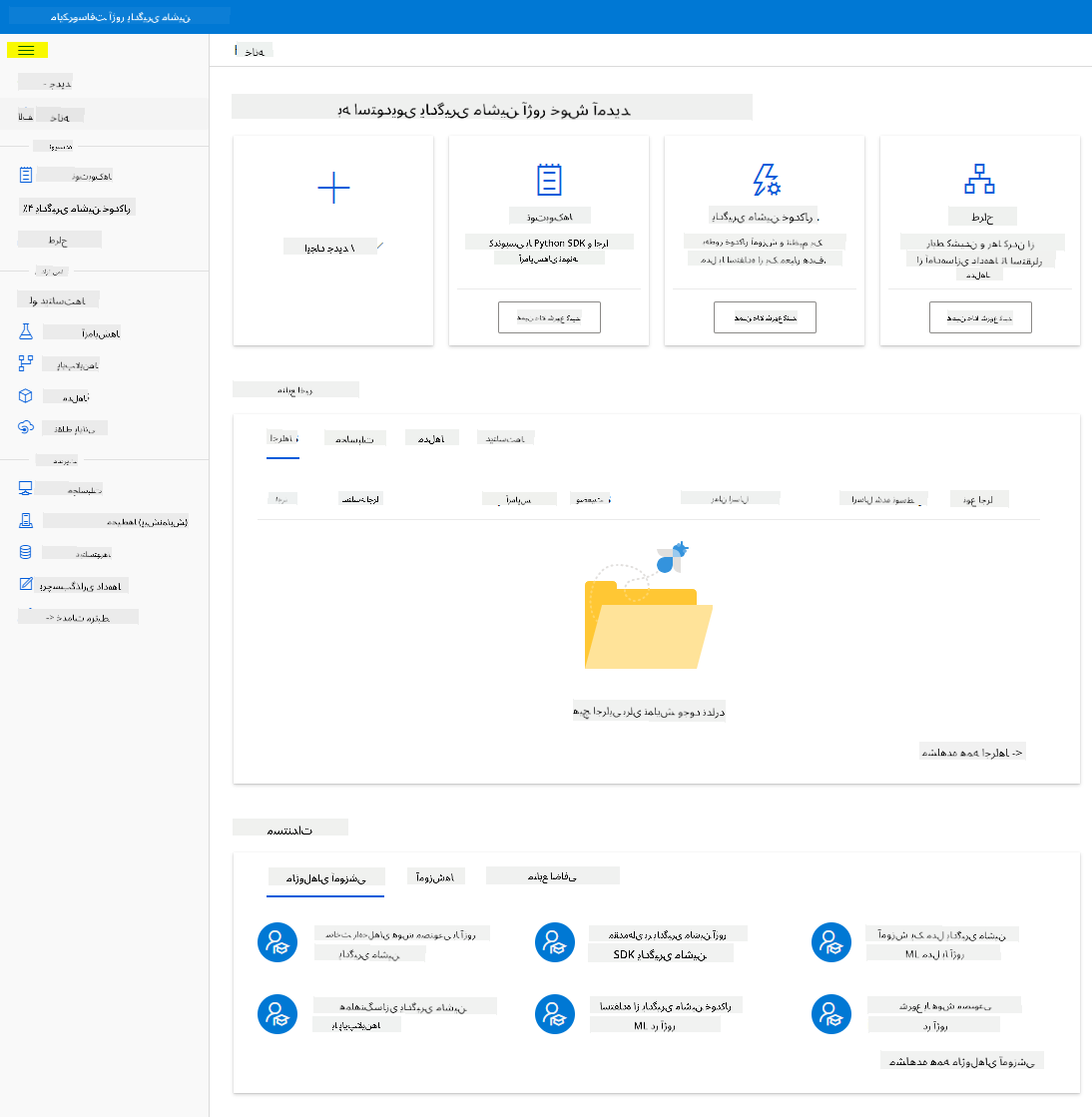The width and height of the screenshot is (1092, 1117).
Task: Click the third table column header
Action: point(519,499)
